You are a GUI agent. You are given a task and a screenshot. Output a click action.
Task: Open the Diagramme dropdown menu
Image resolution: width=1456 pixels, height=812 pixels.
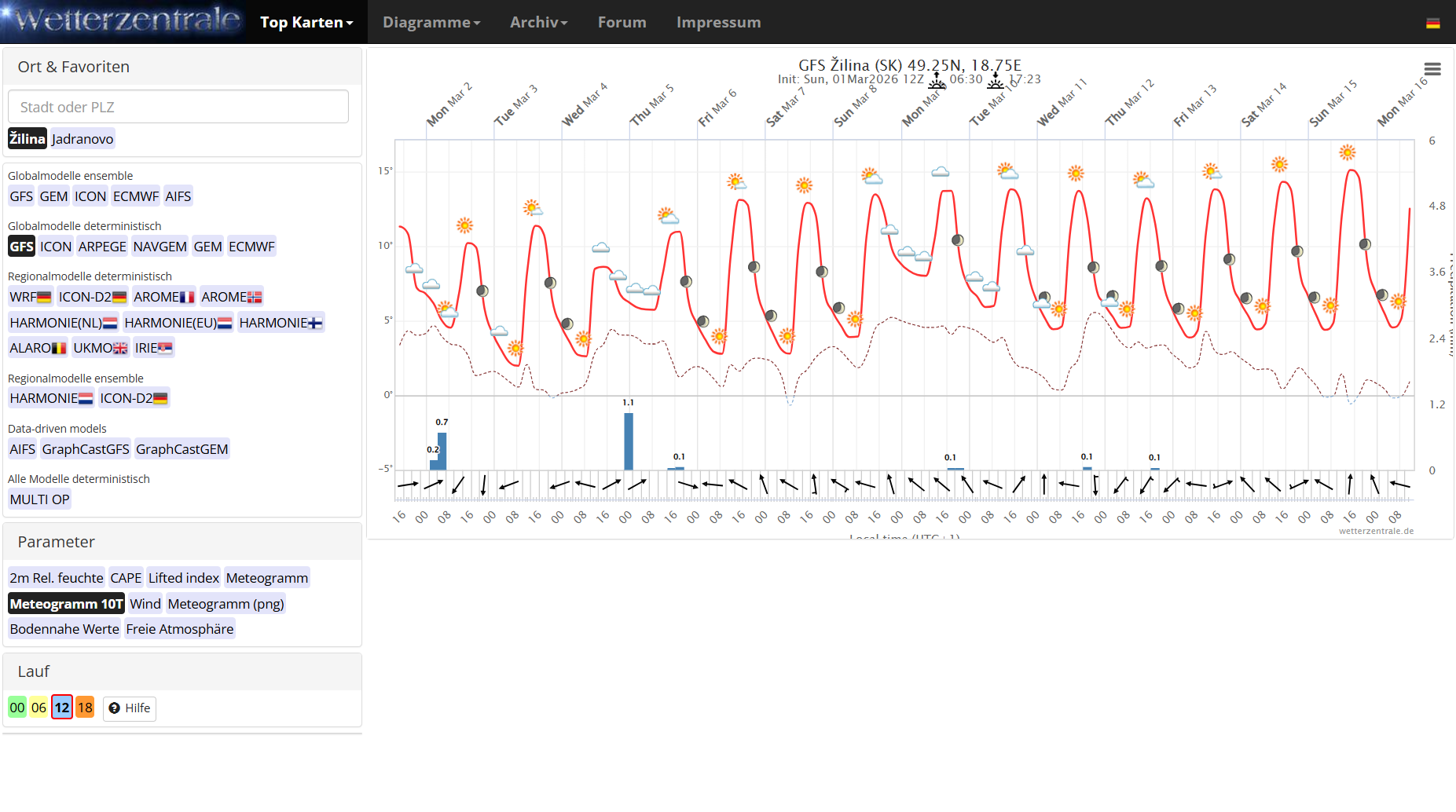pyautogui.click(x=431, y=22)
